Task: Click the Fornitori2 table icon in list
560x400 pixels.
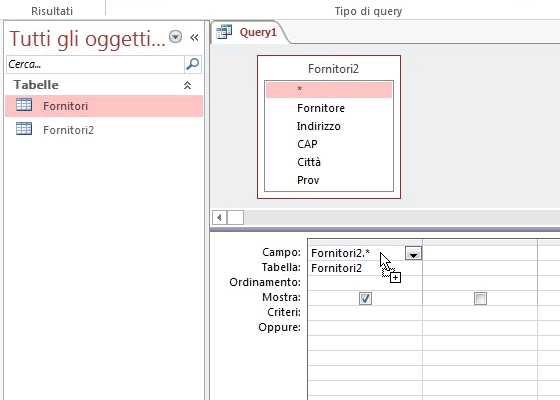Action: [24, 129]
